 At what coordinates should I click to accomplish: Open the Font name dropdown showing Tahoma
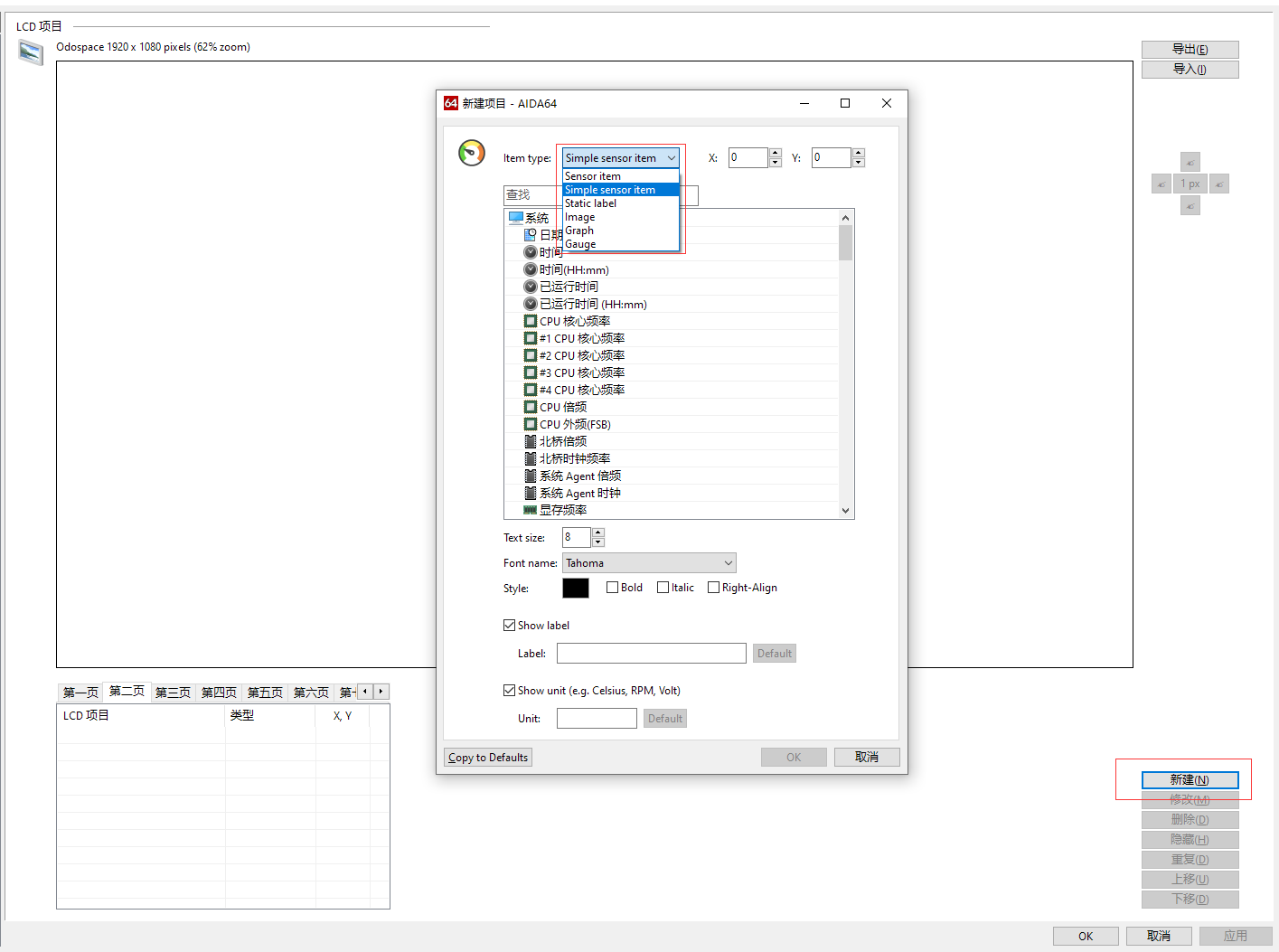[649, 563]
